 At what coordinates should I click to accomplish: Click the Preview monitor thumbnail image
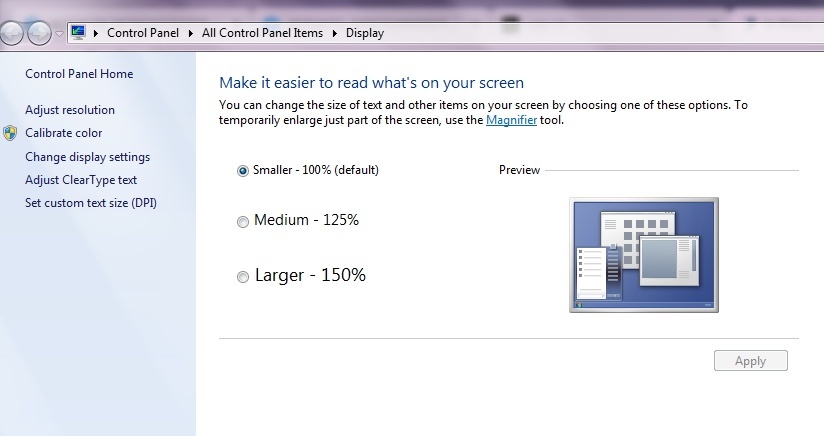pyautogui.click(x=644, y=255)
